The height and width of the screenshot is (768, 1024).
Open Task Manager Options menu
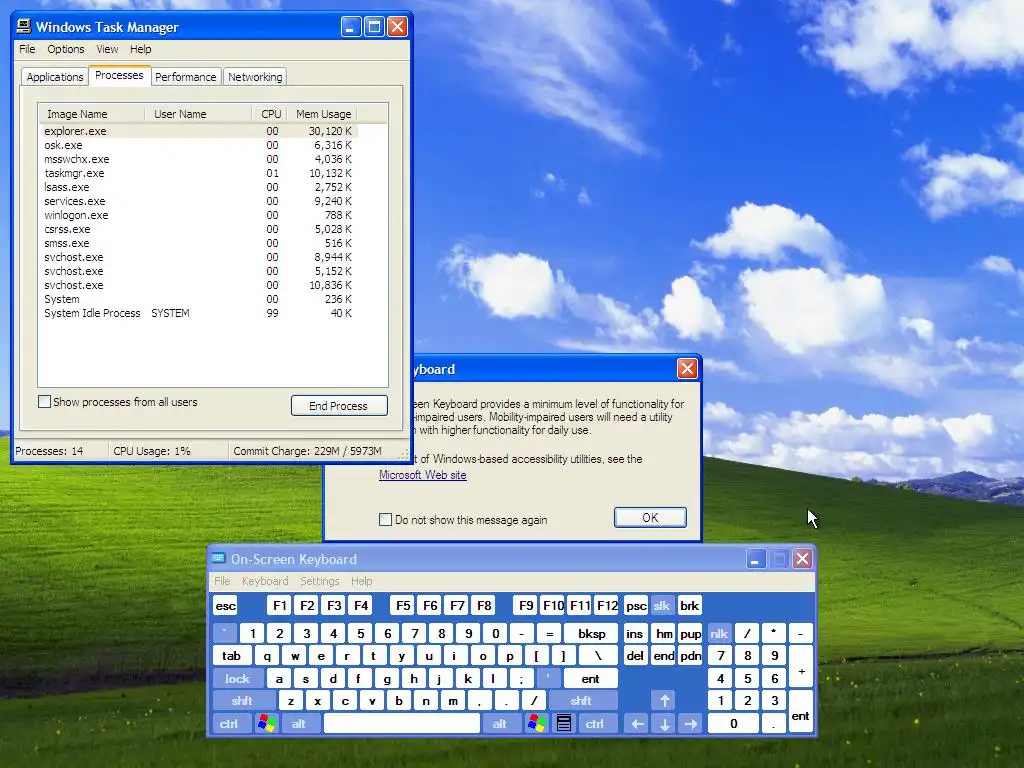click(66, 49)
